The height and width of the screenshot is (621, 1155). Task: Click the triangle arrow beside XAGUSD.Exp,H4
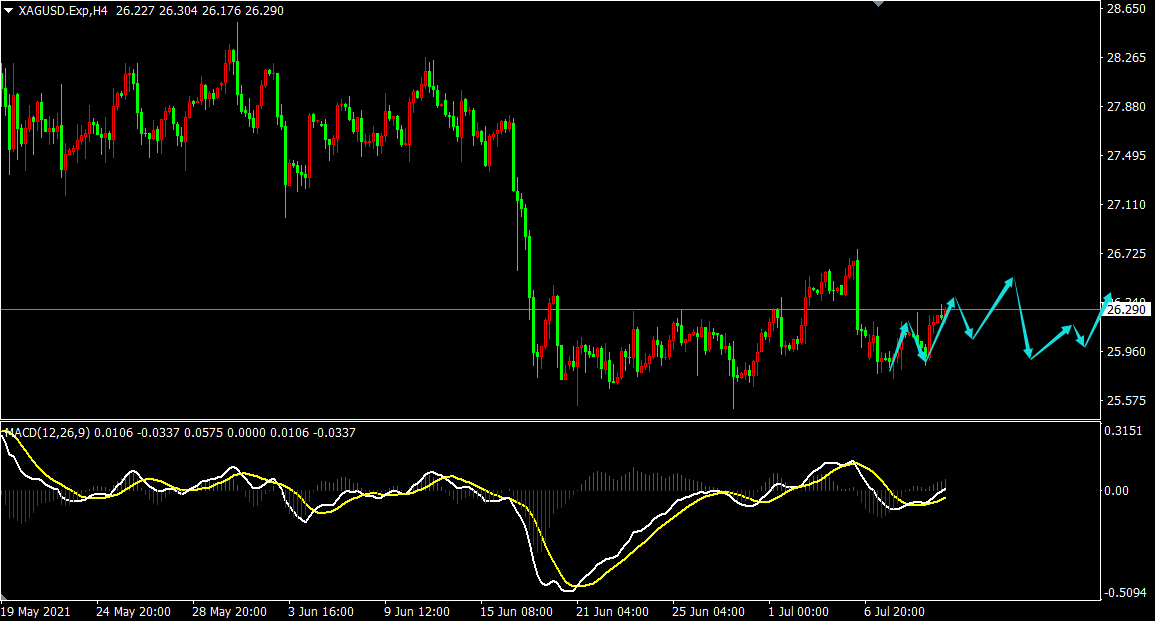pos(9,11)
